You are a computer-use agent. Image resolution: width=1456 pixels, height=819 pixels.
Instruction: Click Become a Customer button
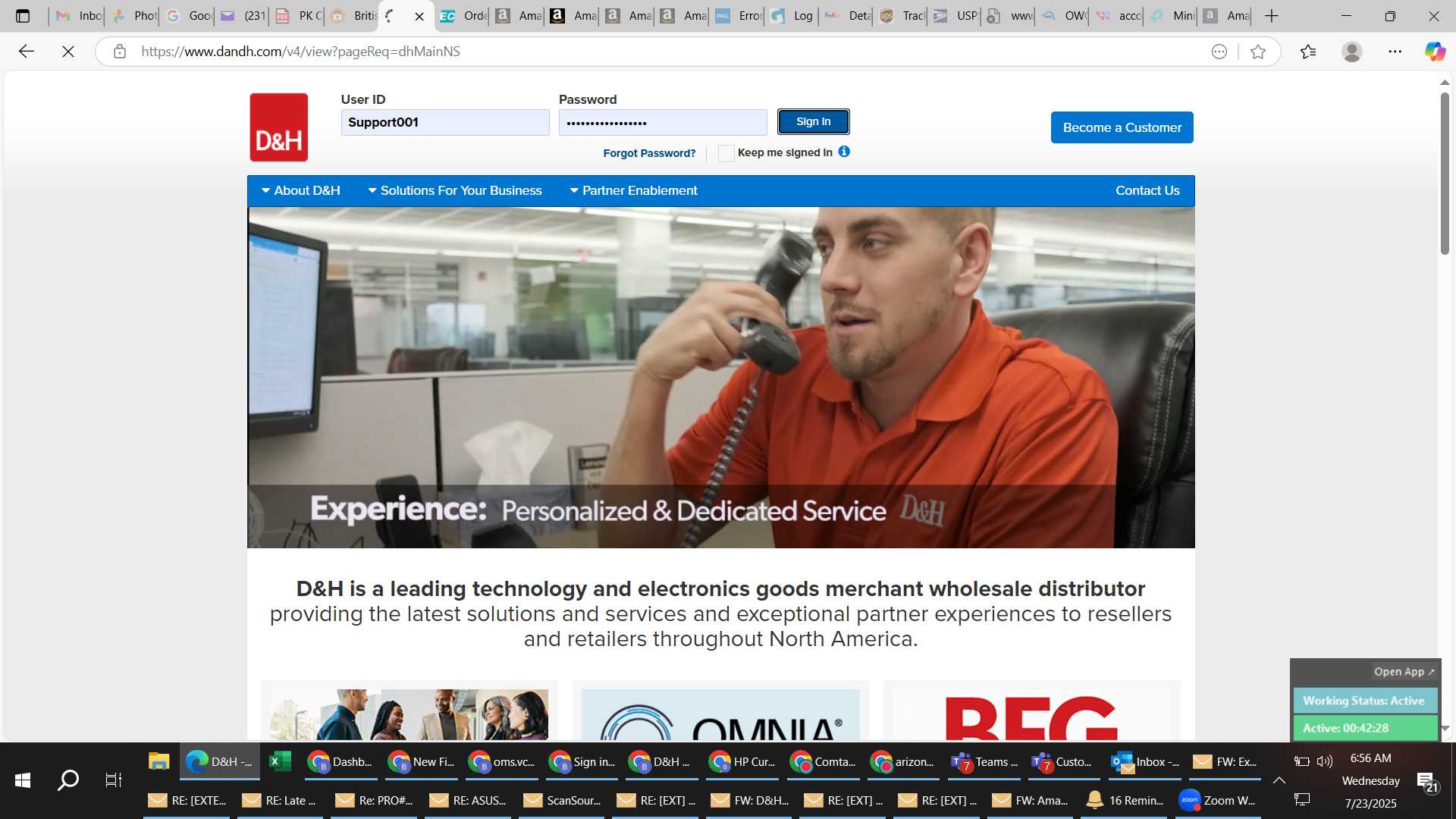(x=1122, y=127)
